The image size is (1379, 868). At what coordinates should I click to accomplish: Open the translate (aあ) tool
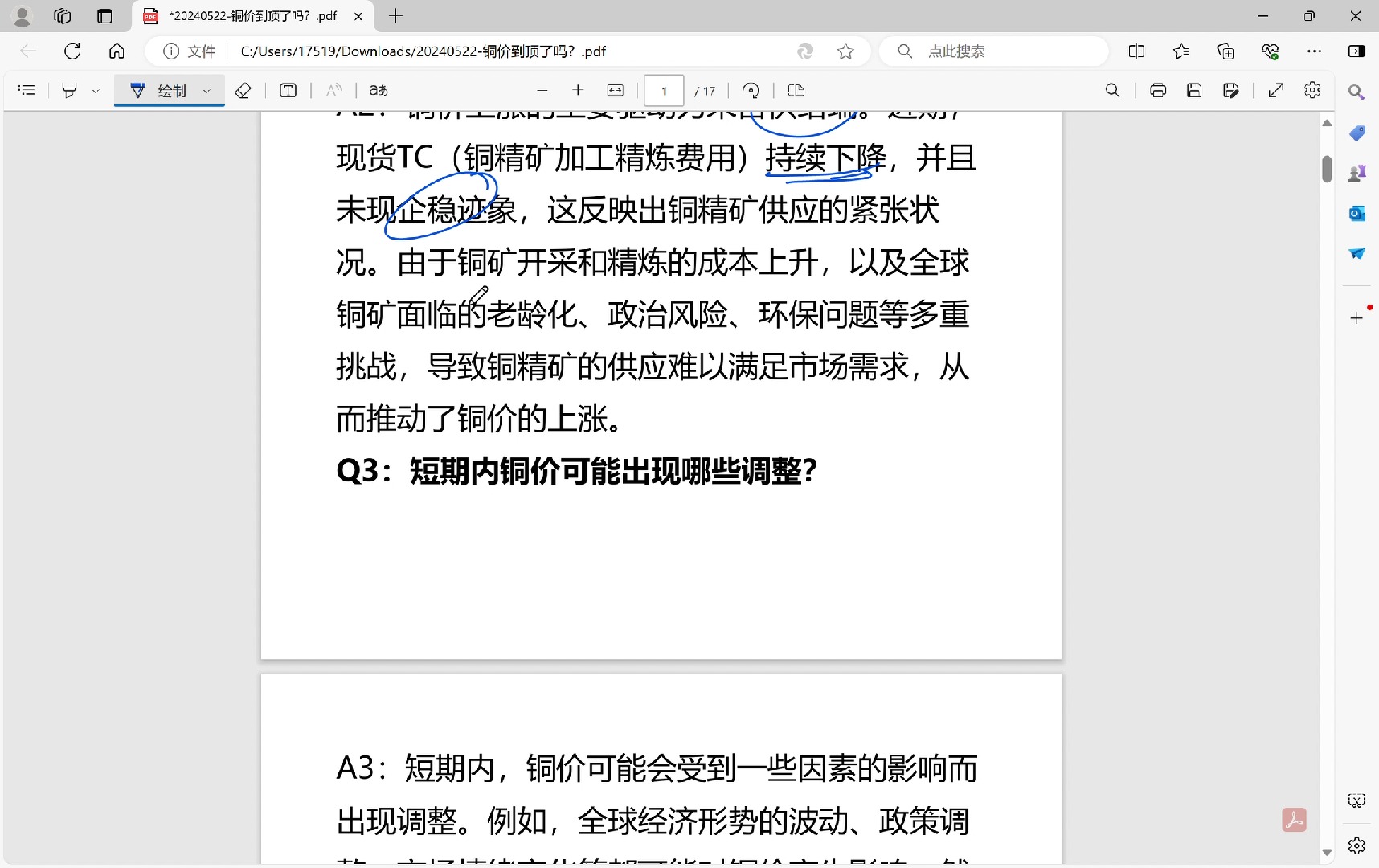[379, 90]
